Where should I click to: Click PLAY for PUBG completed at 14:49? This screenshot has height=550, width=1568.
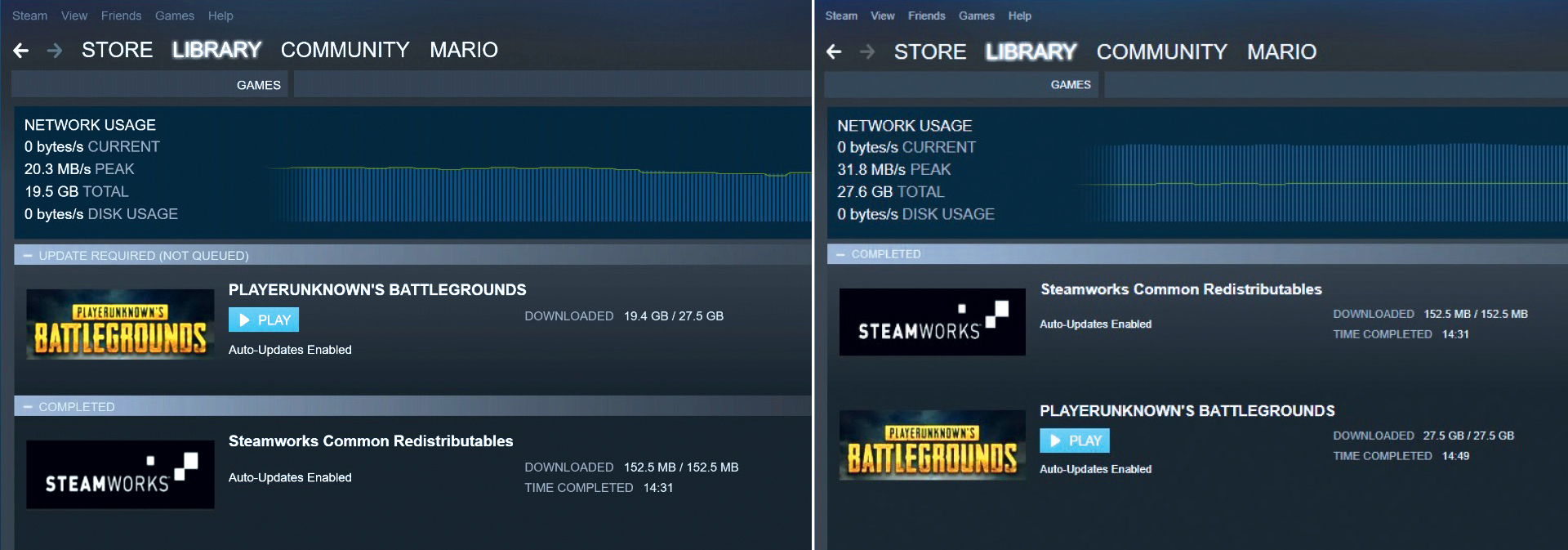click(1075, 440)
